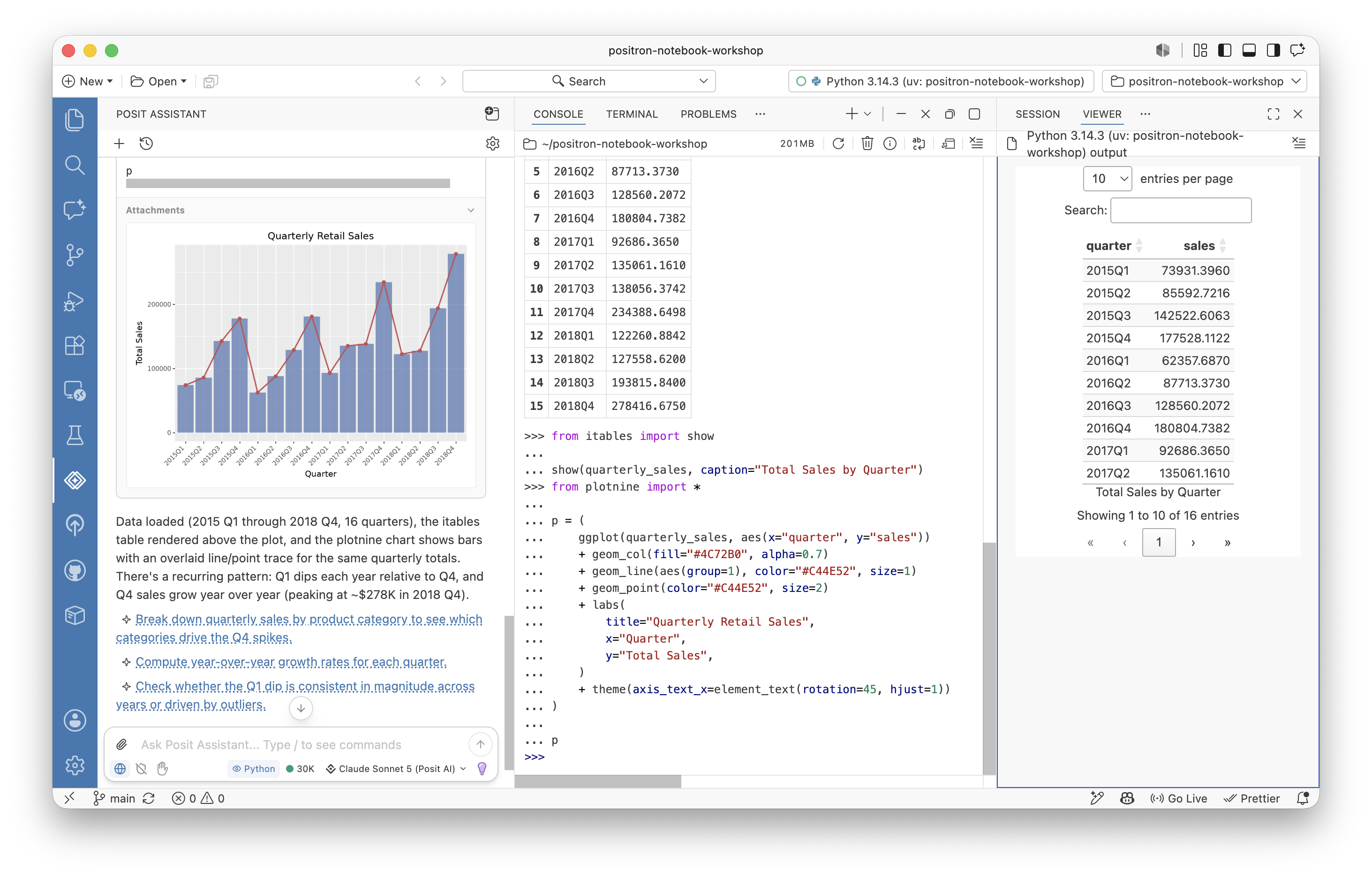Open the Python 3.14.3 interpreter selector
1372x878 pixels.
pos(941,81)
